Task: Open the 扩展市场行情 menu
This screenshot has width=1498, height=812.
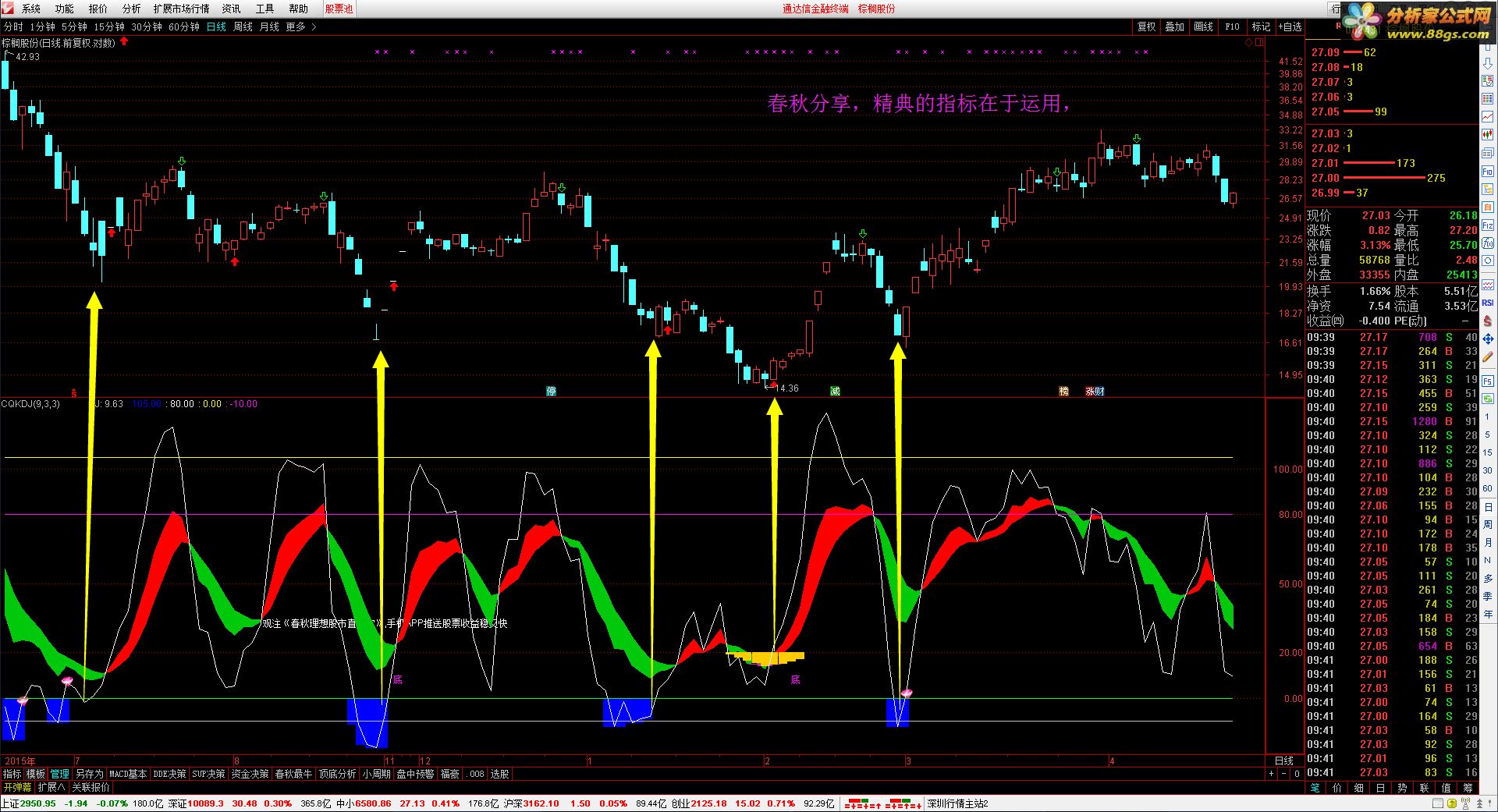Action: click(181, 9)
